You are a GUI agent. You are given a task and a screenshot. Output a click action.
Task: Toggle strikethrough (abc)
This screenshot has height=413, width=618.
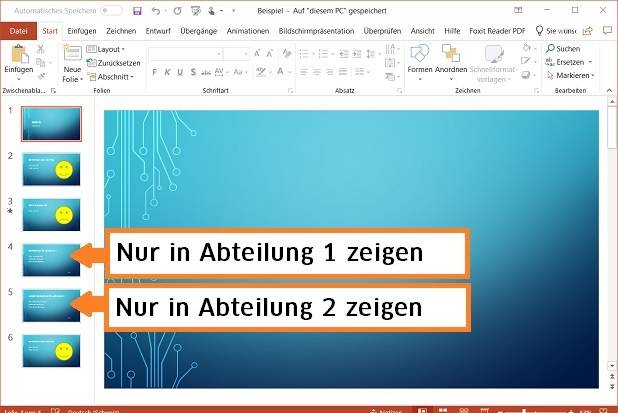click(x=206, y=73)
